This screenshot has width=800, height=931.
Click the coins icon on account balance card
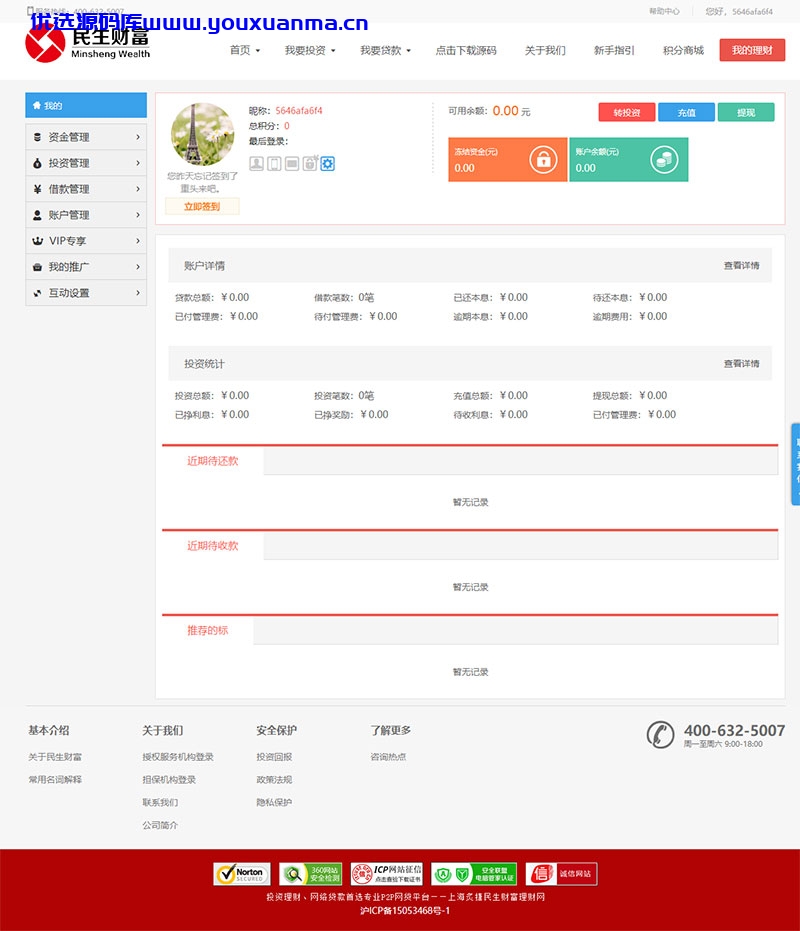pos(664,160)
